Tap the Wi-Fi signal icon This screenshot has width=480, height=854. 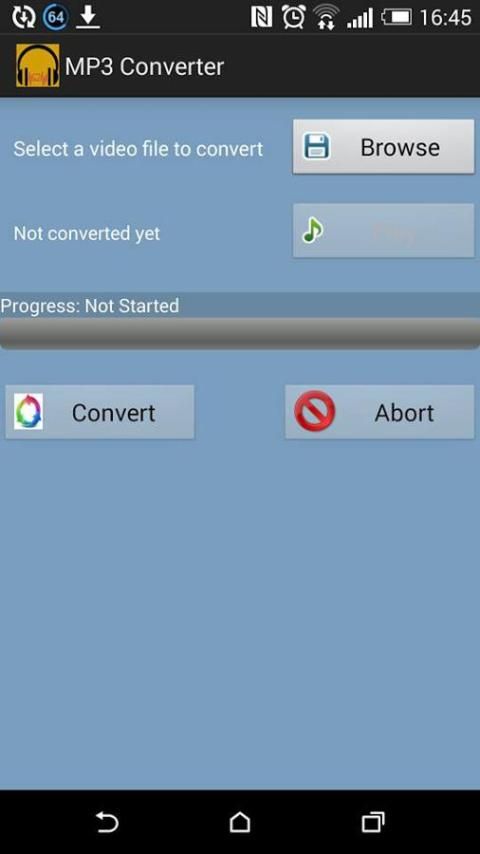coord(326,17)
